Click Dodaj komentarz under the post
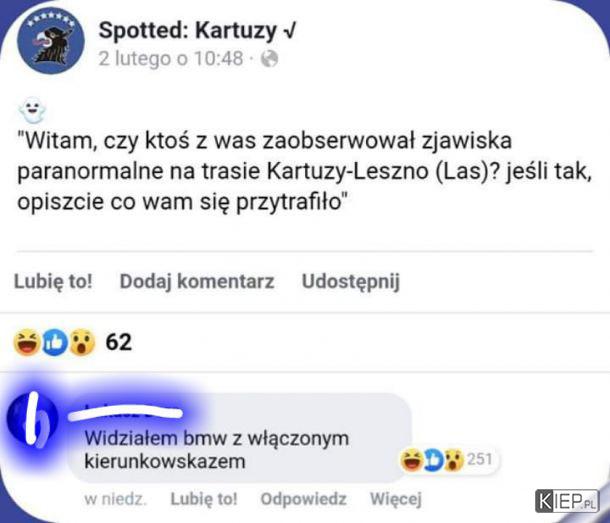The height and width of the screenshot is (523, 610). pos(197,281)
